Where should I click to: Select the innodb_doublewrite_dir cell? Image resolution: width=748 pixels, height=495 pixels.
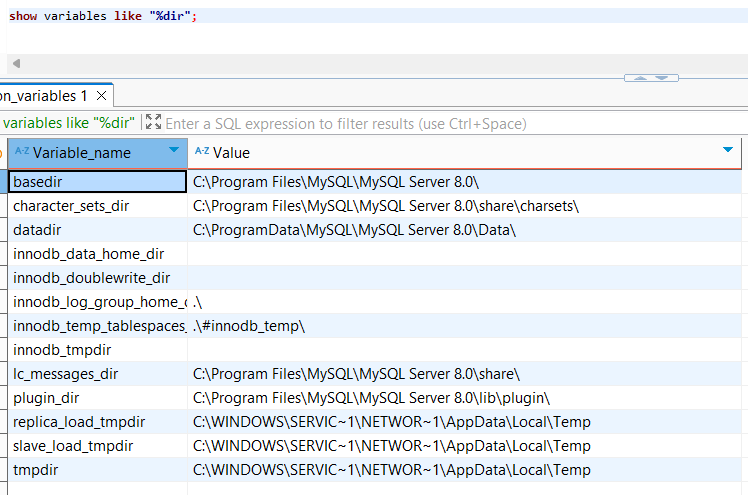coord(98,278)
